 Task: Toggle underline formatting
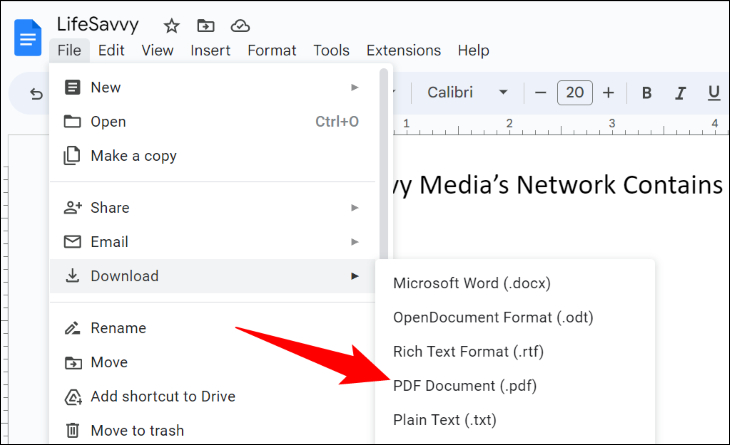click(x=714, y=93)
